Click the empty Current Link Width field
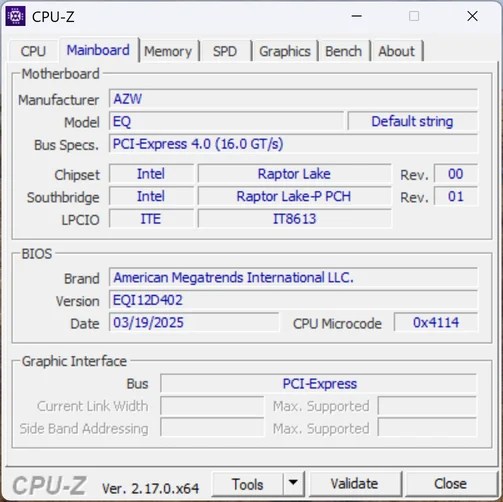Image resolution: width=503 pixels, height=502 pixels. [x=212, y=406]
